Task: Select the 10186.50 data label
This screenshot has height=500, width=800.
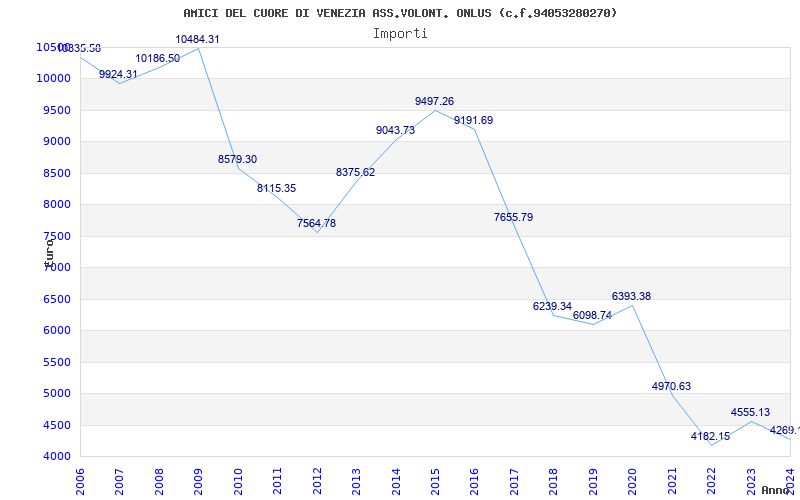Action: (x=158, y=59)
